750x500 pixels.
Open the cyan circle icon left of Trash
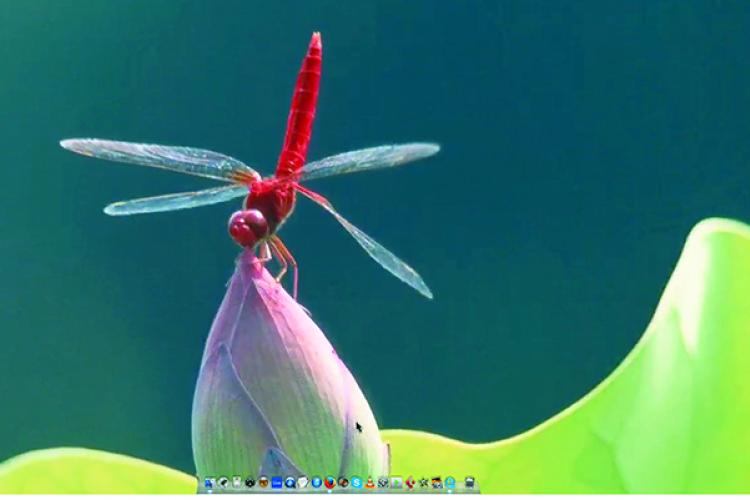click(x=450, y=482)
